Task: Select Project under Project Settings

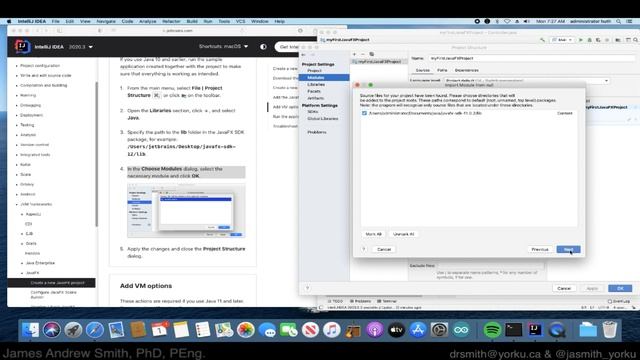Action: (x=314, y=71)
